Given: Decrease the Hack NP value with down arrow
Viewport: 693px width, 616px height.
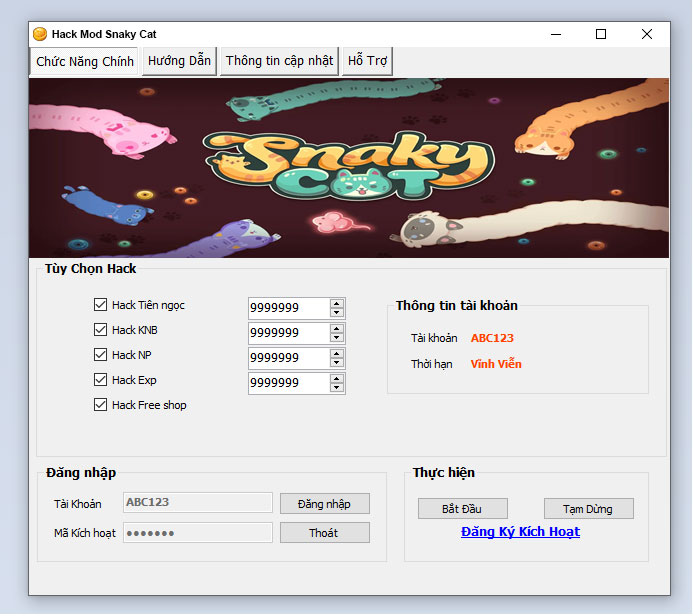Looking at the screenshot, I should click(x=337, y=363).
